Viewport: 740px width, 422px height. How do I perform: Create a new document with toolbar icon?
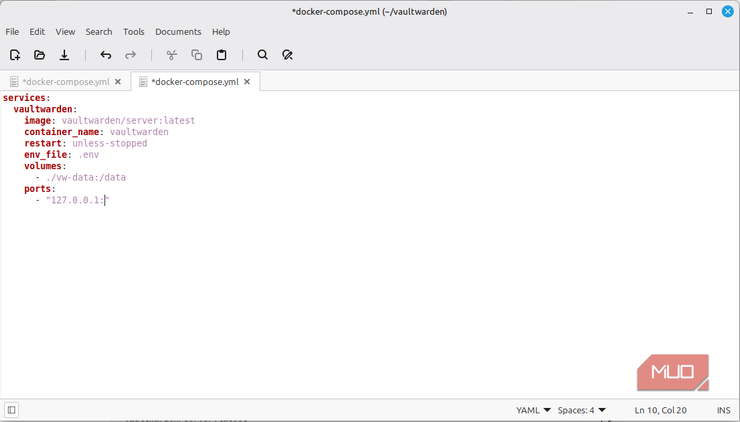(15, 55)
